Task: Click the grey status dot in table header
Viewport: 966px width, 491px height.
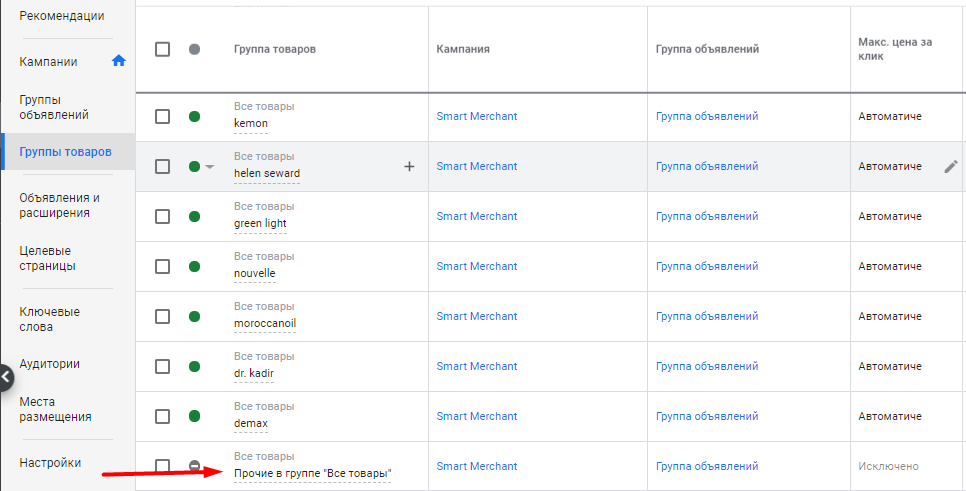Action: pos(194,49)
